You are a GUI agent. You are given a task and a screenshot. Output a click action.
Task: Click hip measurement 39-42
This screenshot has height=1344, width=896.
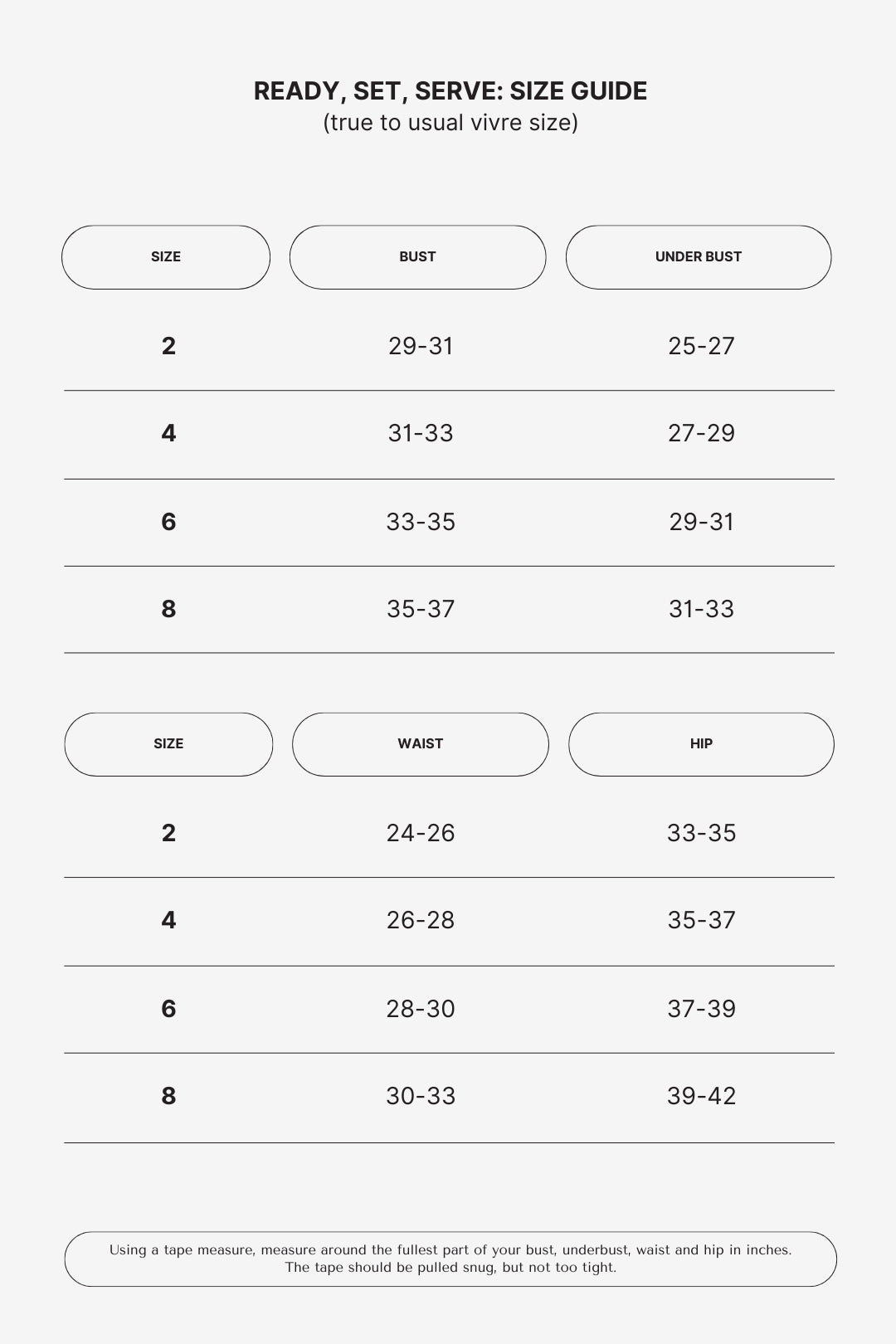click(x=701, y=1096)
